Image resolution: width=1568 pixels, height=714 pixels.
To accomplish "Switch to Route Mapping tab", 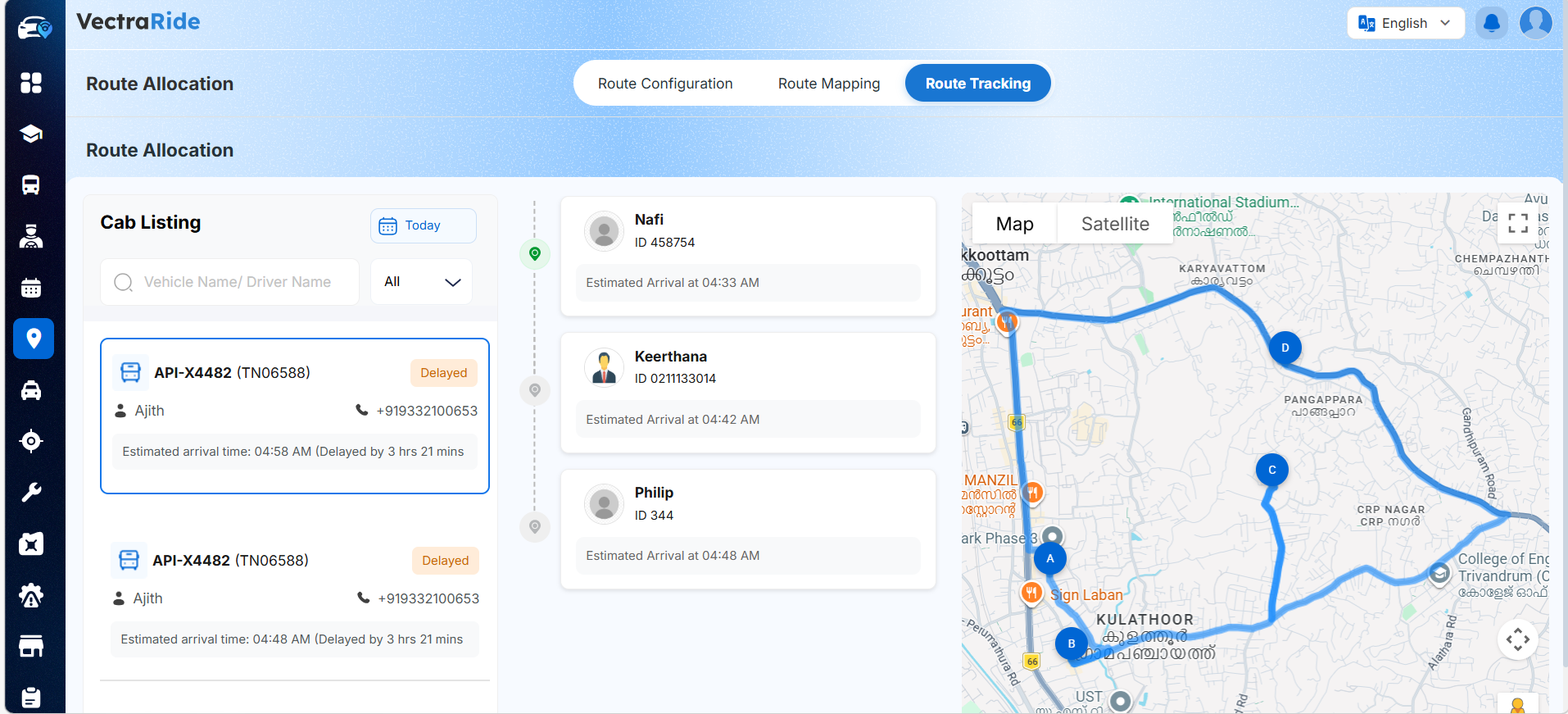I will (x=829, y=84).
